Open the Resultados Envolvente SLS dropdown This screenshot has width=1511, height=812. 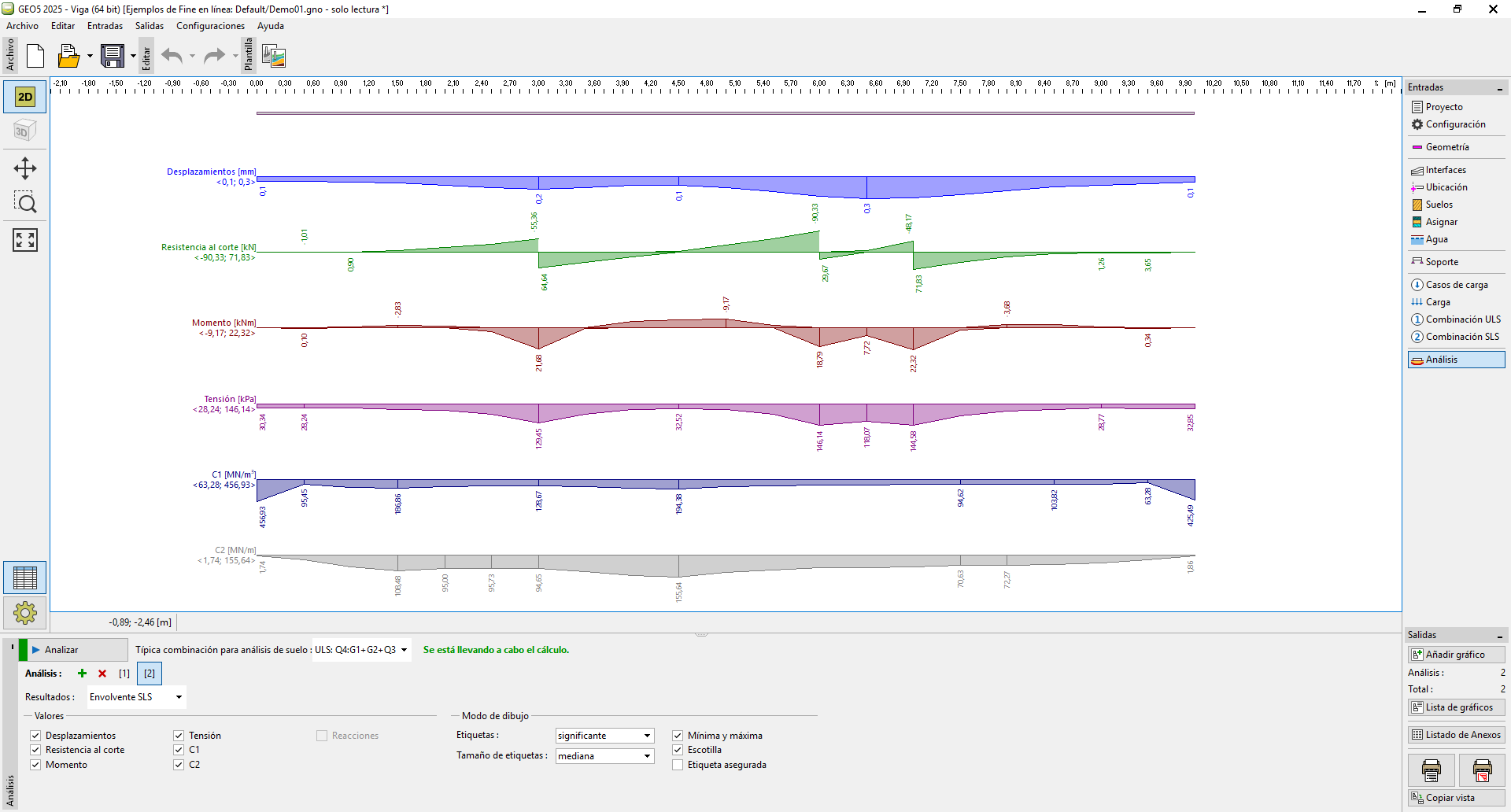coord(136,697)
